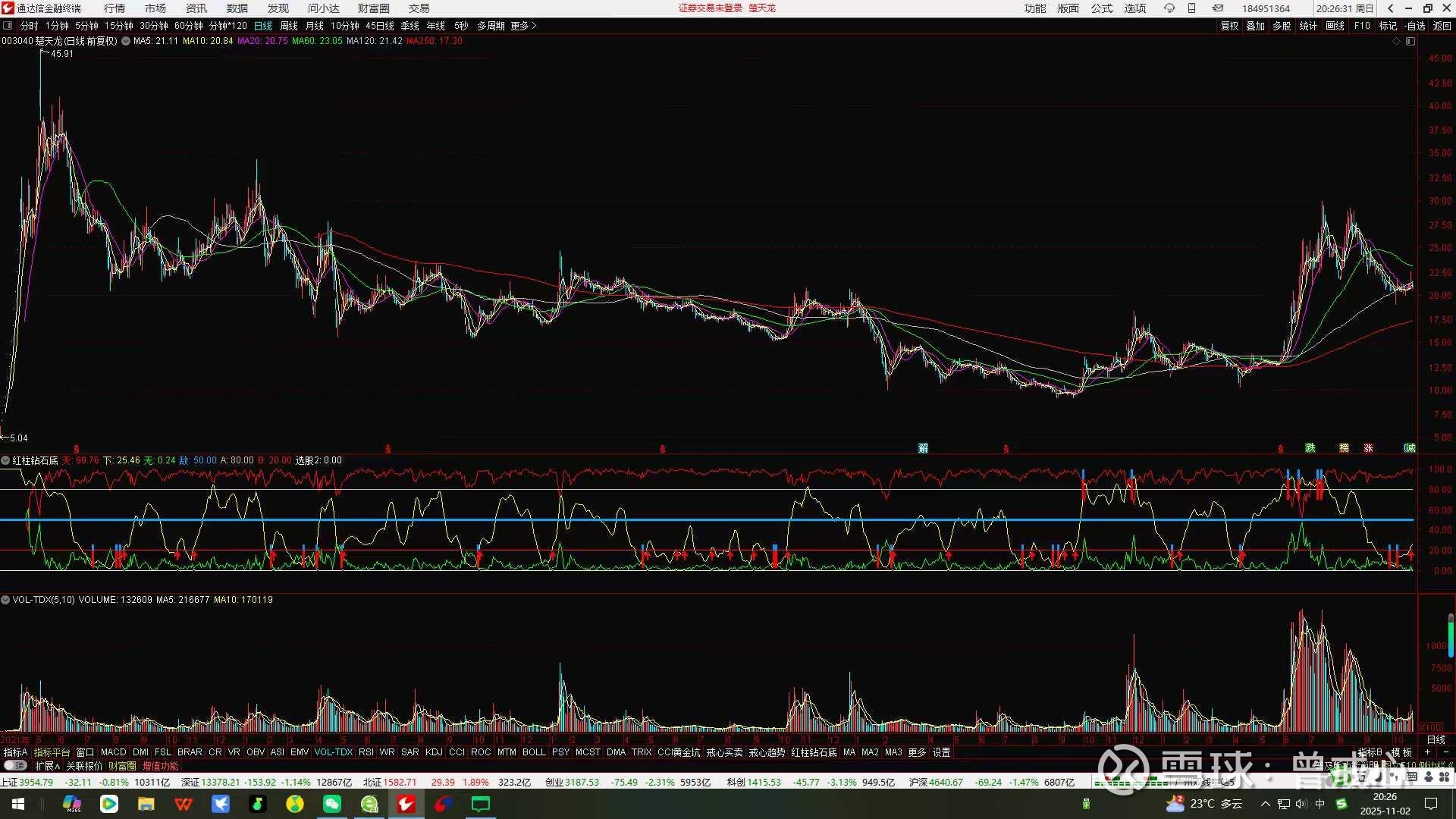Viewport: 1456px width, 819px height.
Task: Open the message envelope icon
Action: point(1217,8)
